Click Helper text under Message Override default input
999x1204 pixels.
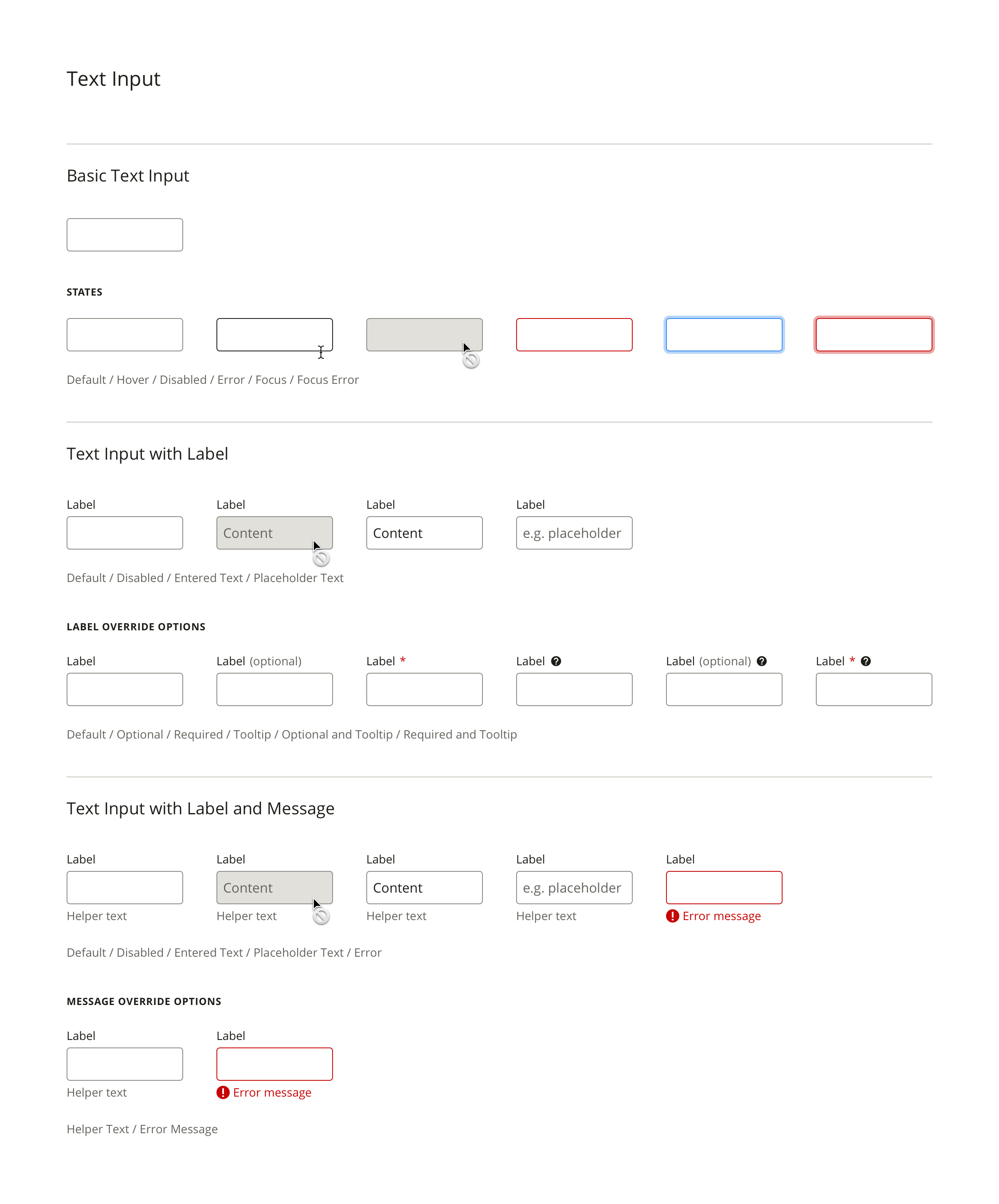[96, 1093]
